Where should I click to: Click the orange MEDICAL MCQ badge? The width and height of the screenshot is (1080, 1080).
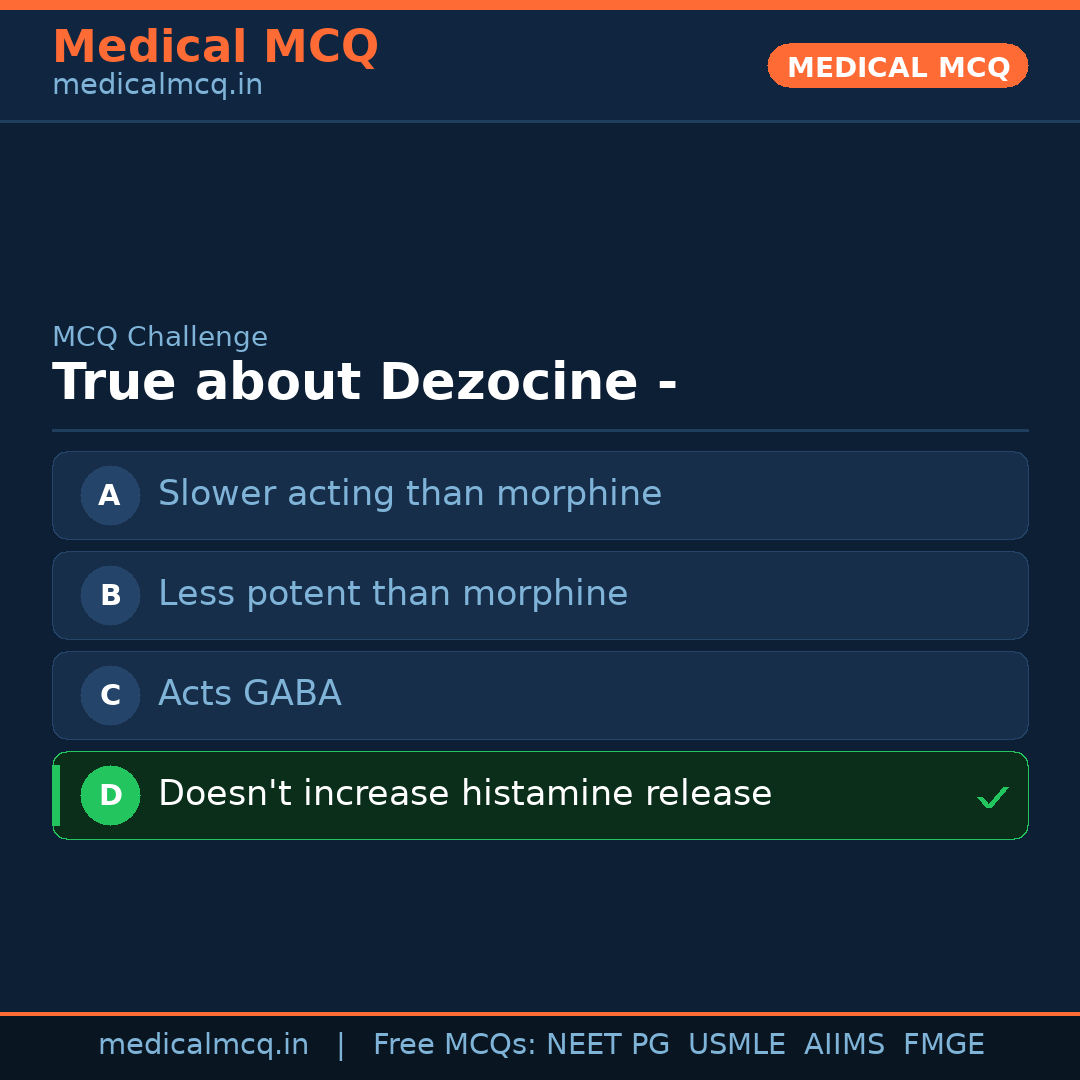(897, 66)
